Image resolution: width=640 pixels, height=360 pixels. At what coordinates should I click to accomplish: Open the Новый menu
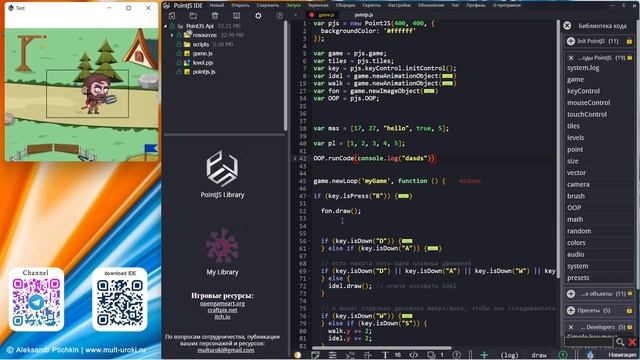(x=217, y=5)
